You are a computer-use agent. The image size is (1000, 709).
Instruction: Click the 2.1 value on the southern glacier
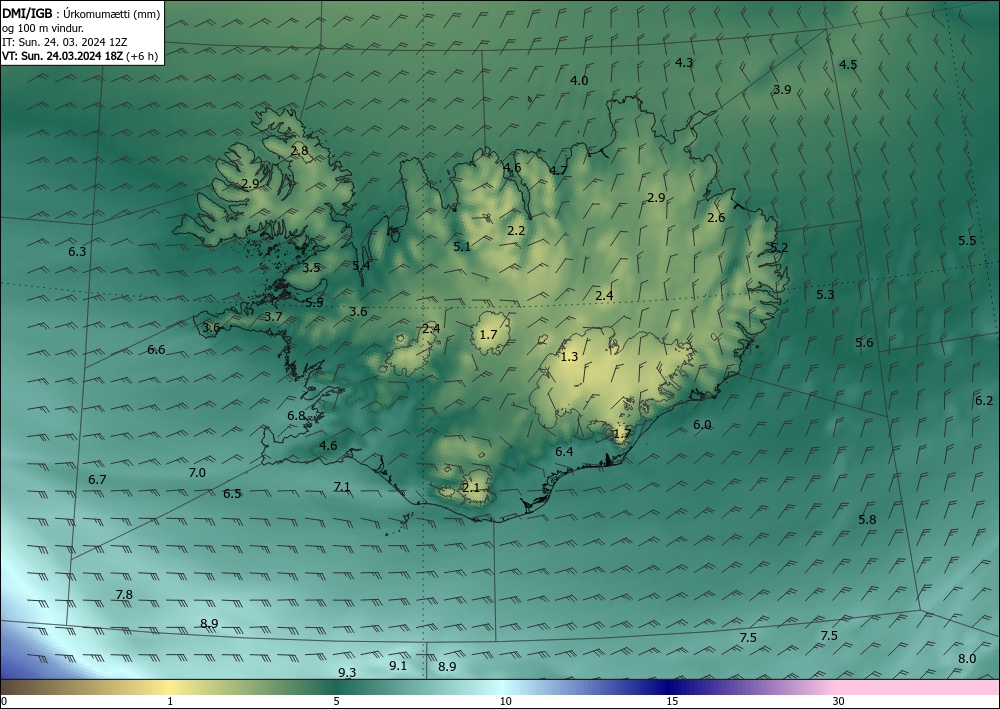[471, 488]
